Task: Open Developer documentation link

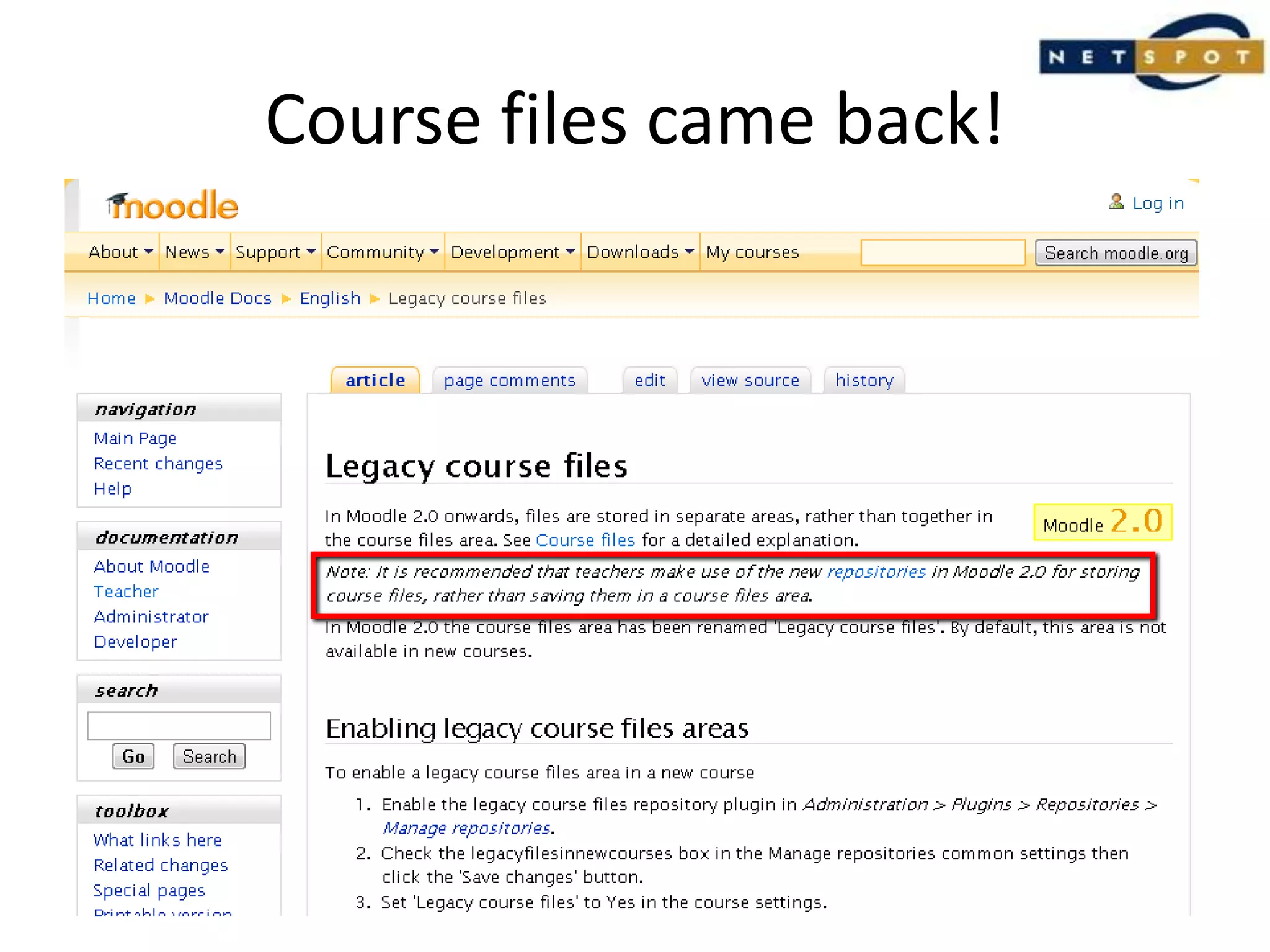Action: pyautogui.click(x=135, y=641)
